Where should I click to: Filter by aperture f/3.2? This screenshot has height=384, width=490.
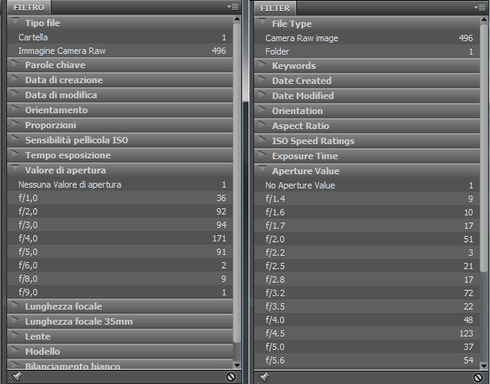[x=367, y=293]
